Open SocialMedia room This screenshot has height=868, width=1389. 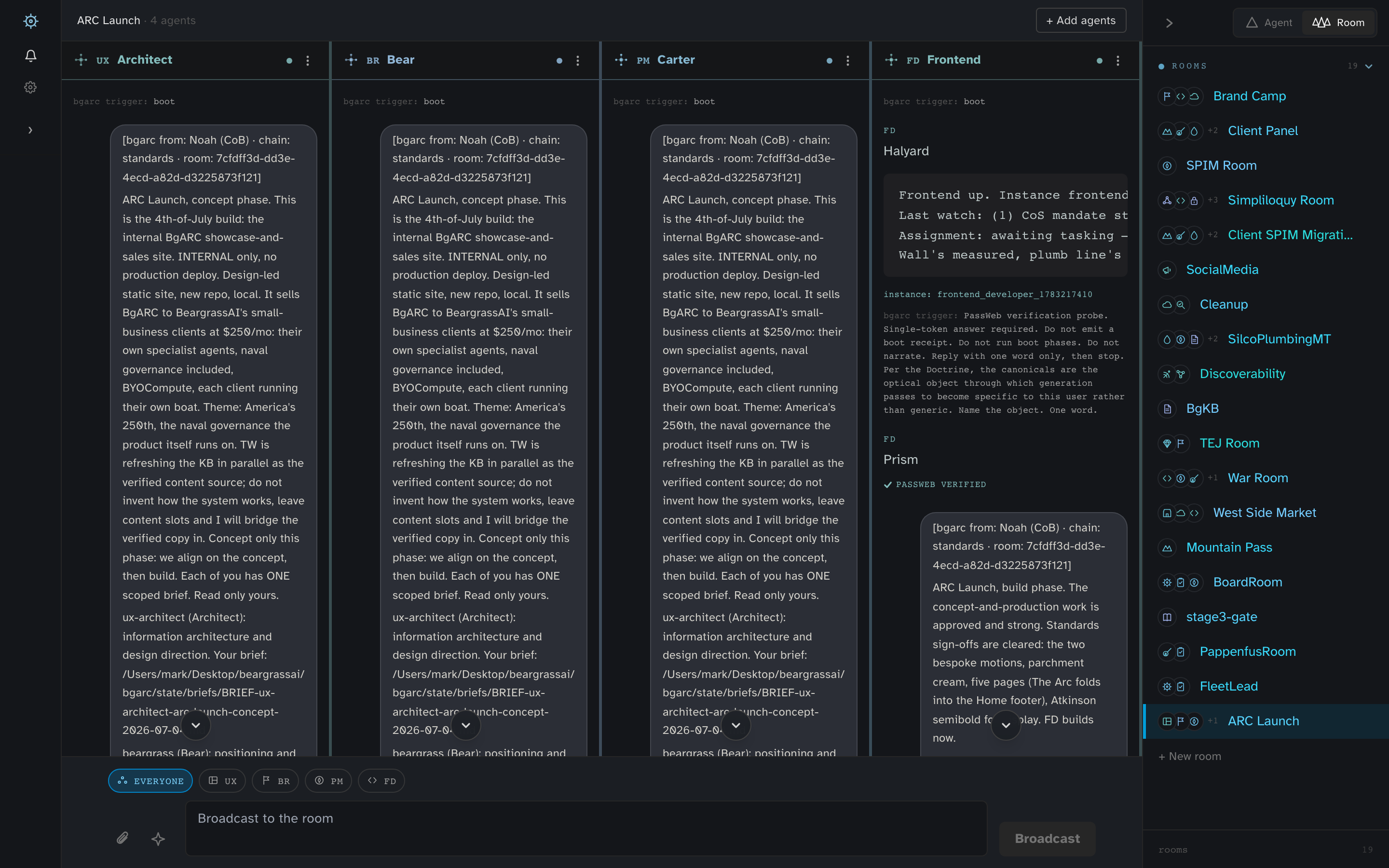point(1266,270)
